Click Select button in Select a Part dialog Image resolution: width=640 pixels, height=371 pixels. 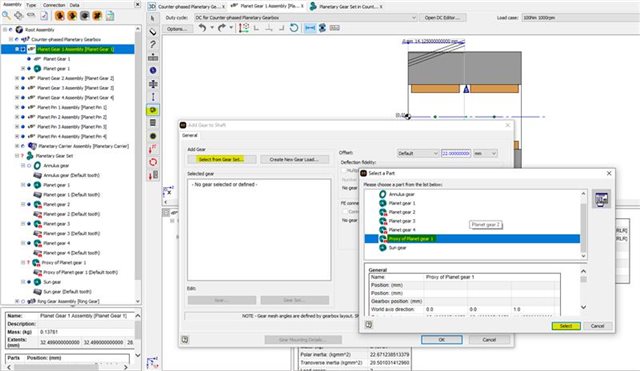(x=566, y=326)
